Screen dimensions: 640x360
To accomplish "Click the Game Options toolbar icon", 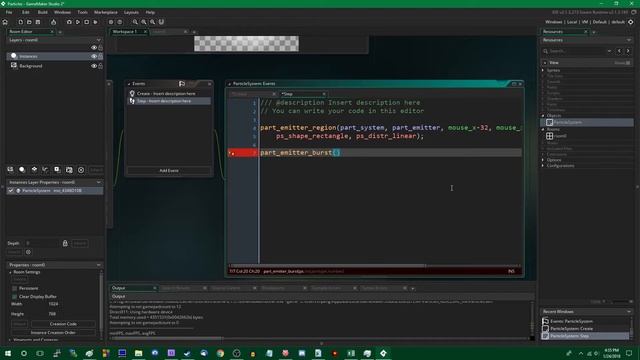I will click(x=111, y=22).
